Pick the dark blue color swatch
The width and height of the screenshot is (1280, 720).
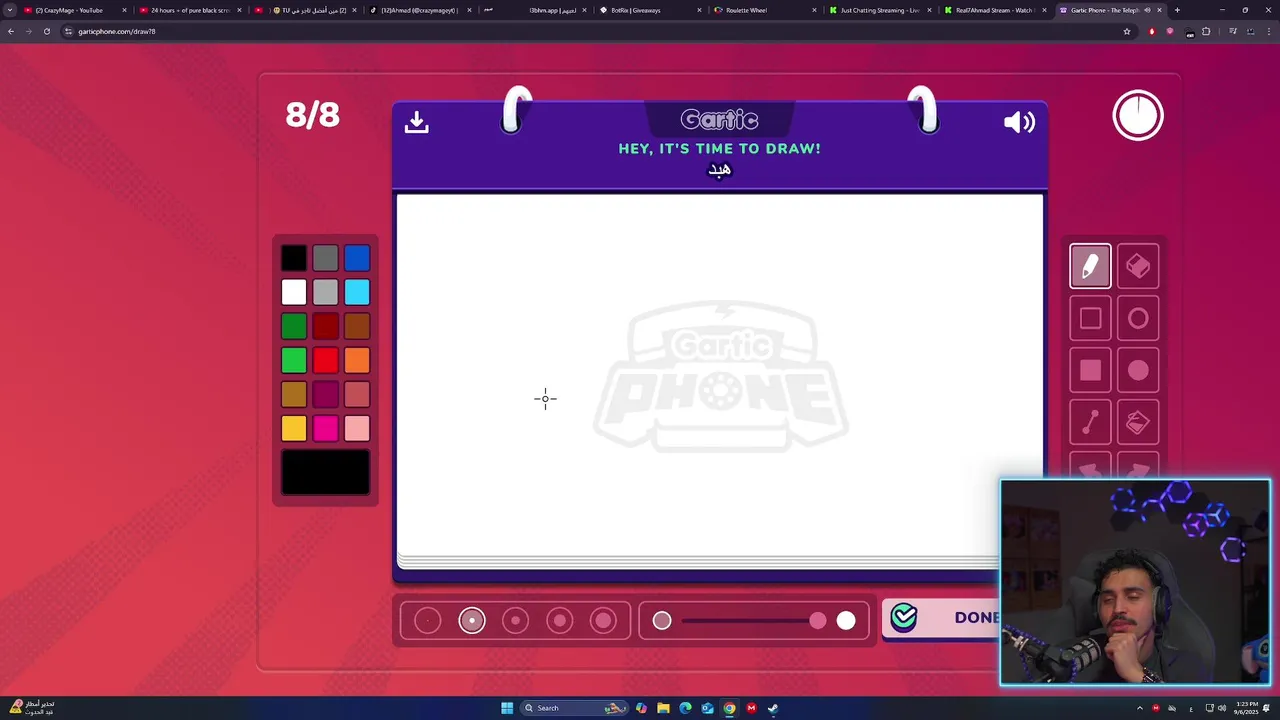click(x=357, y=258)
